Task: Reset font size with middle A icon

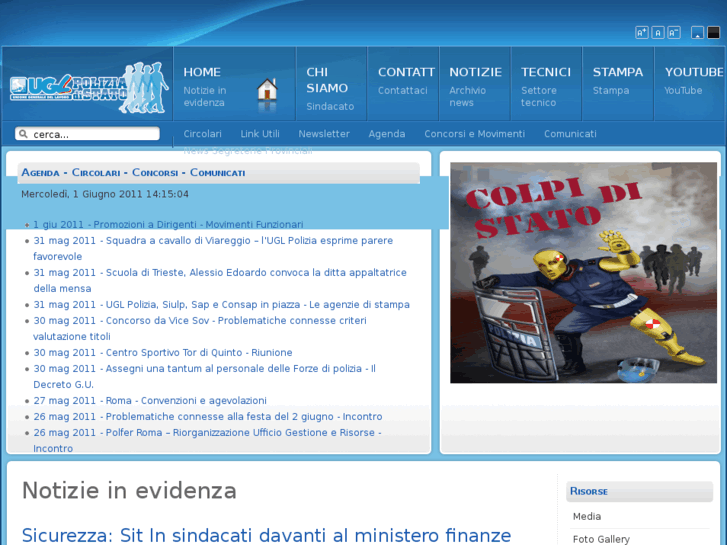Action: pyautogui.click(x=658, y=32)
